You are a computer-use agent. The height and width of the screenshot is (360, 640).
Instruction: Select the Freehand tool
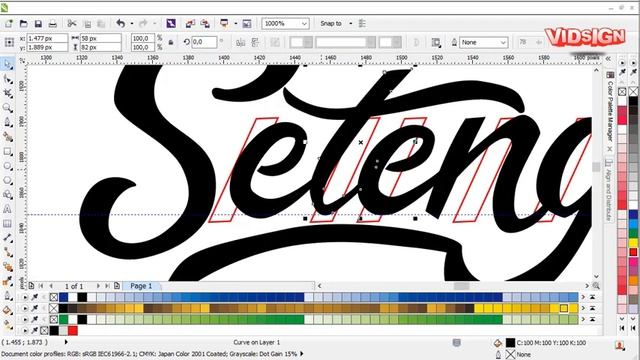click(7, 122)
